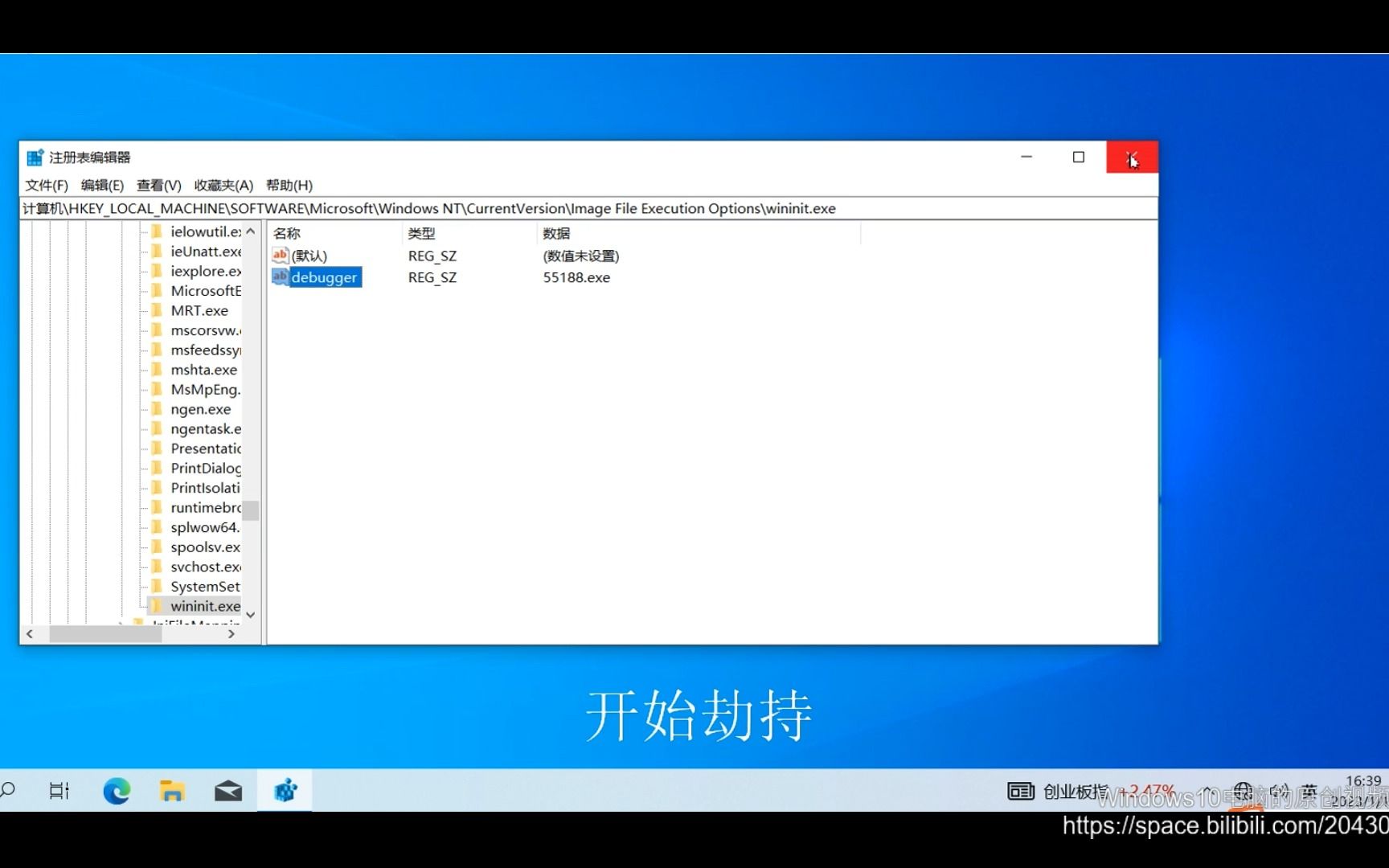The height and width of the screenshot is (868, 1389).
Task: Click tree scroll down arrow
Action: [x=251, y=615]
